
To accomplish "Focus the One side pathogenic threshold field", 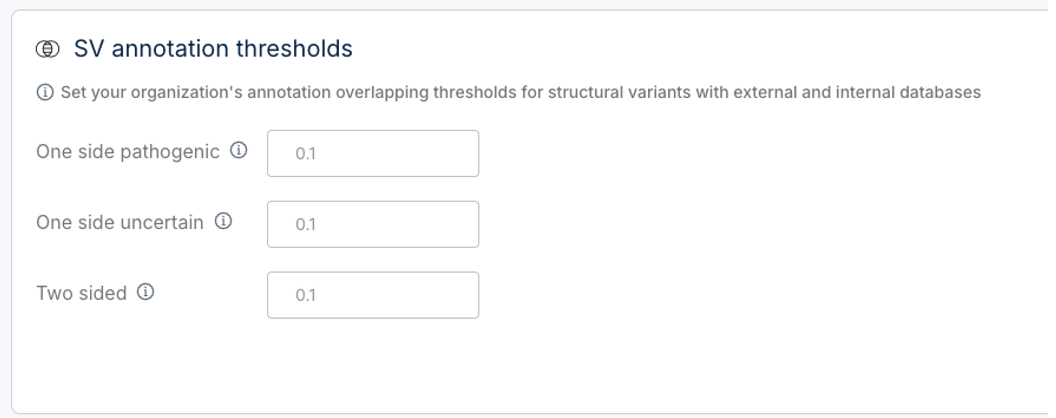I will 373,153.
